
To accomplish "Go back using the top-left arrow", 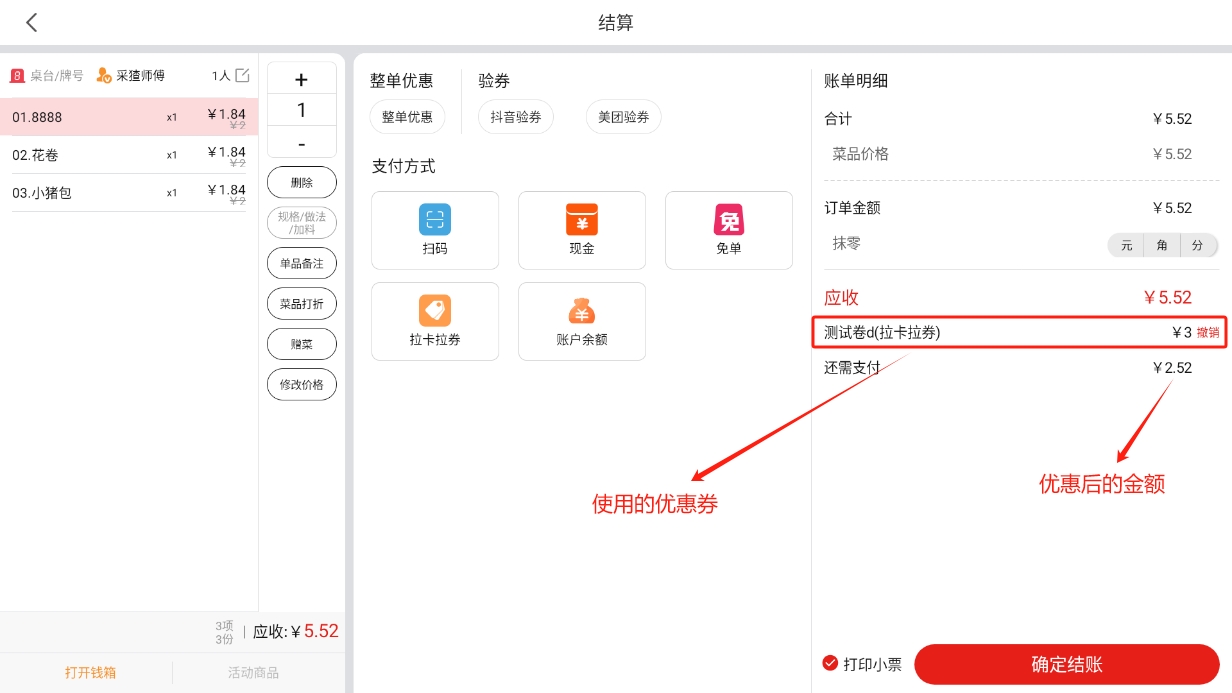I will (32, 23).
